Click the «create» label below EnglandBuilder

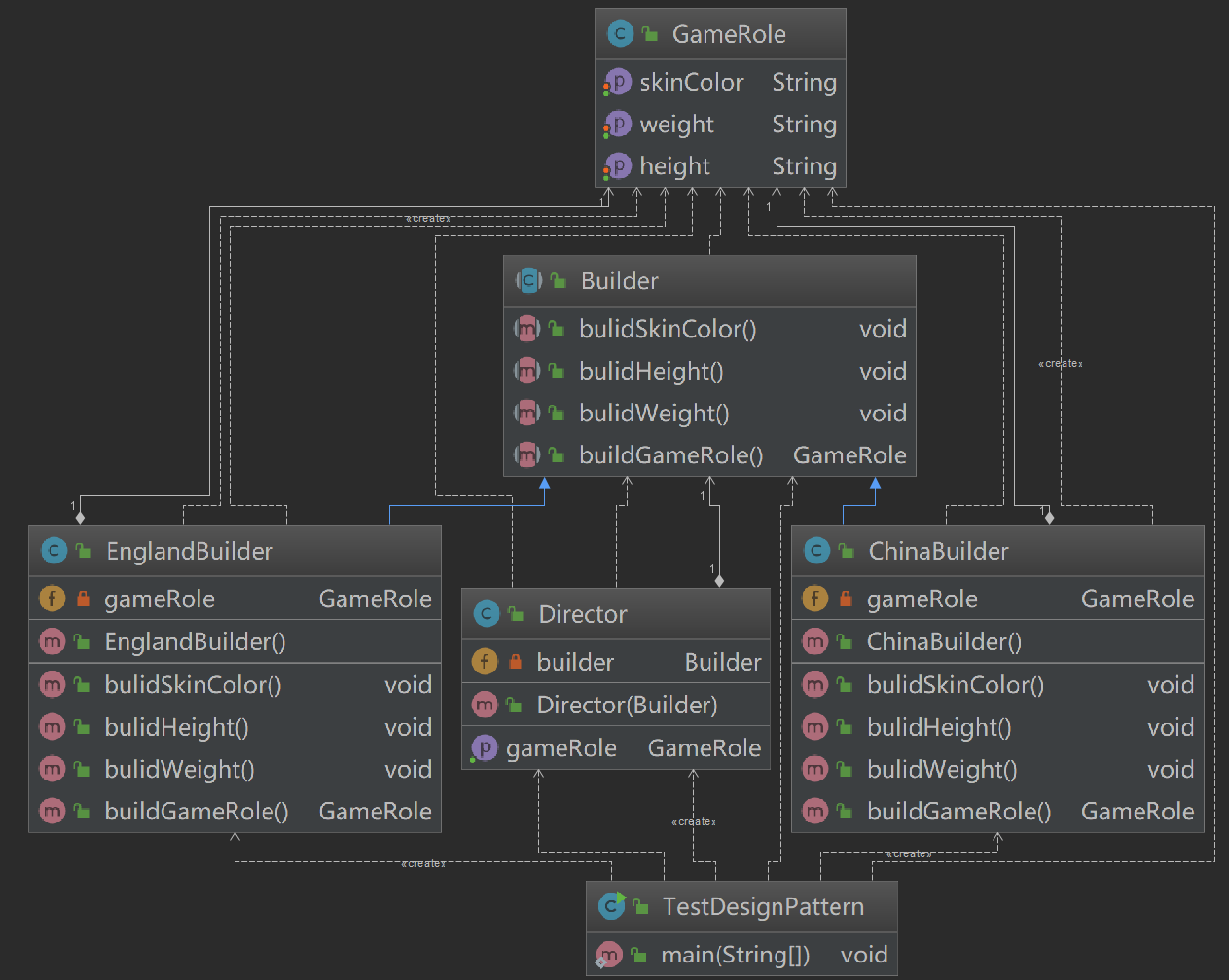point(424,864)
